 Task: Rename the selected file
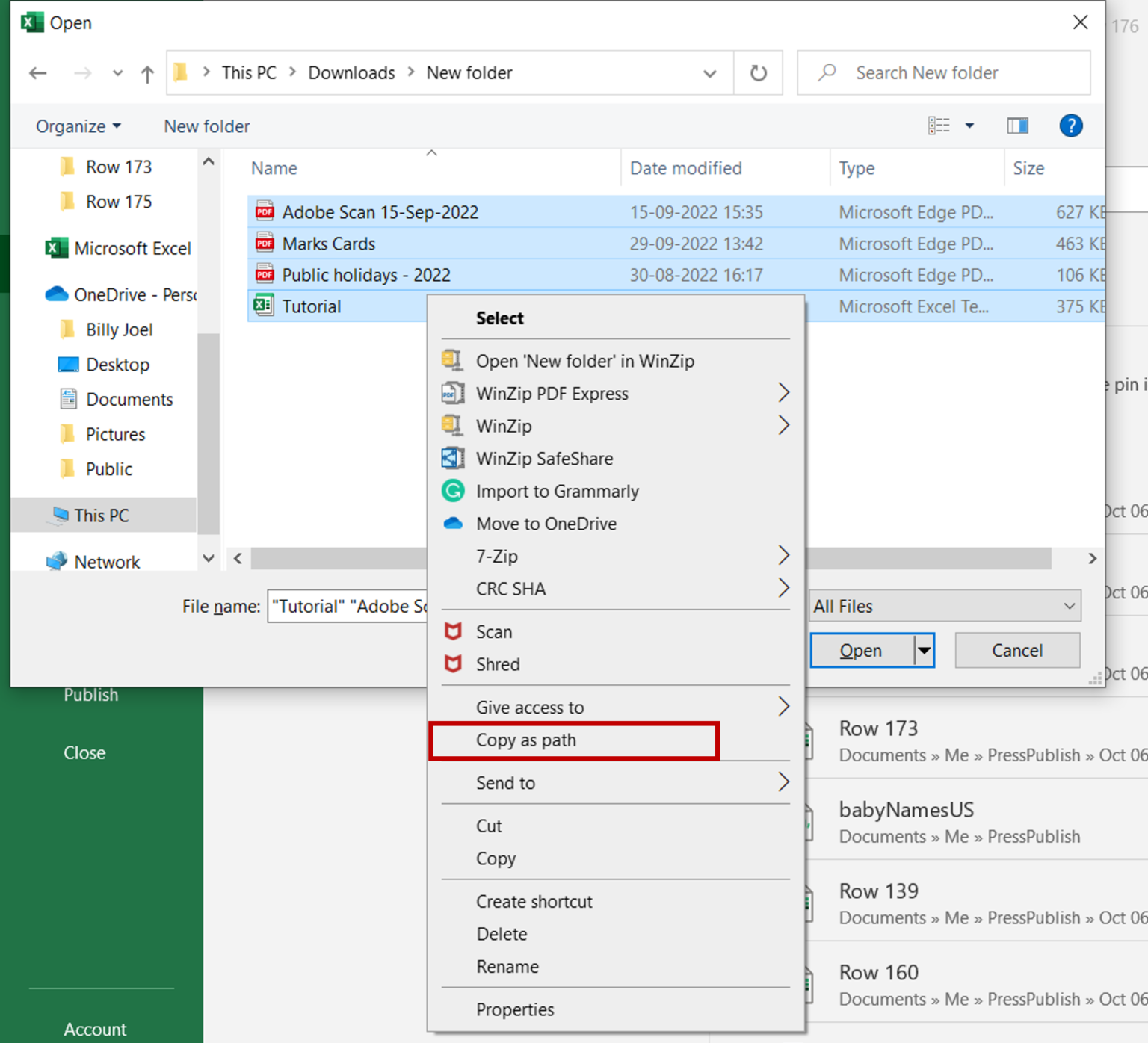[507, 966]
